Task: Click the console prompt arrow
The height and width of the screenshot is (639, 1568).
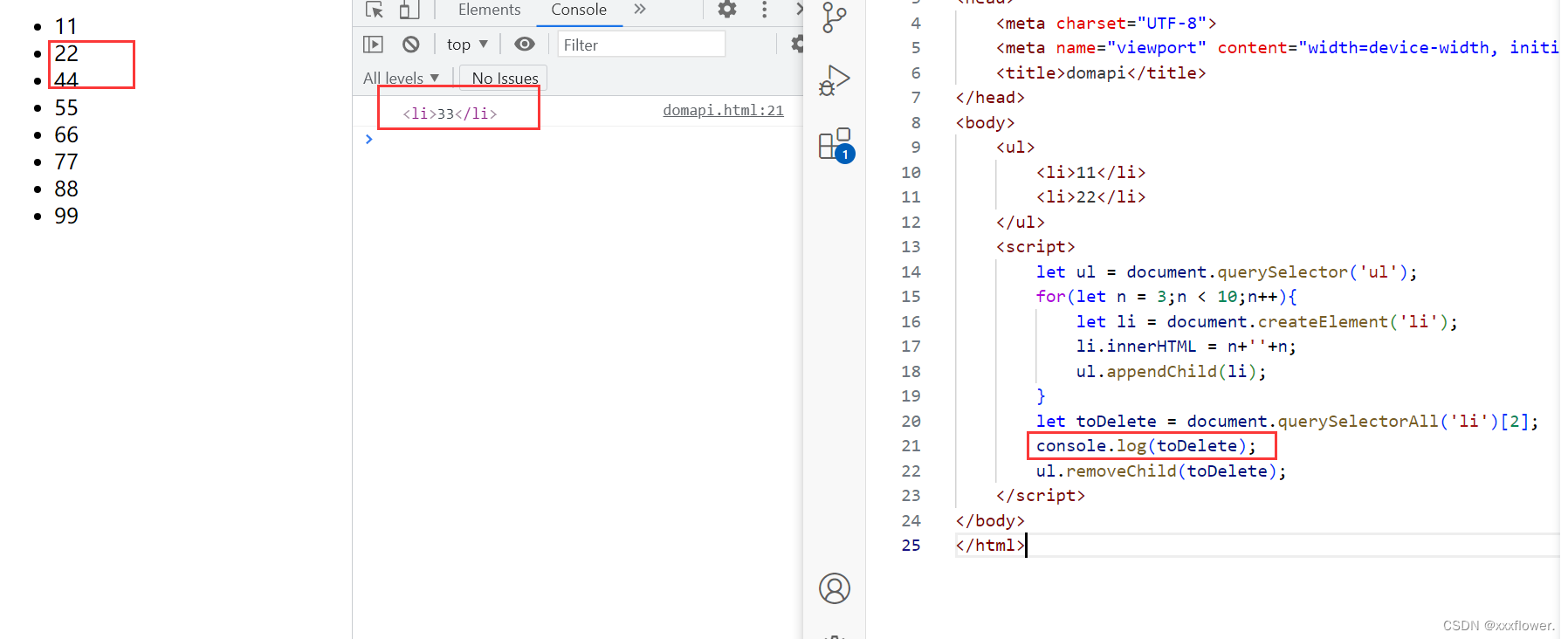Action: click(369, 139)
